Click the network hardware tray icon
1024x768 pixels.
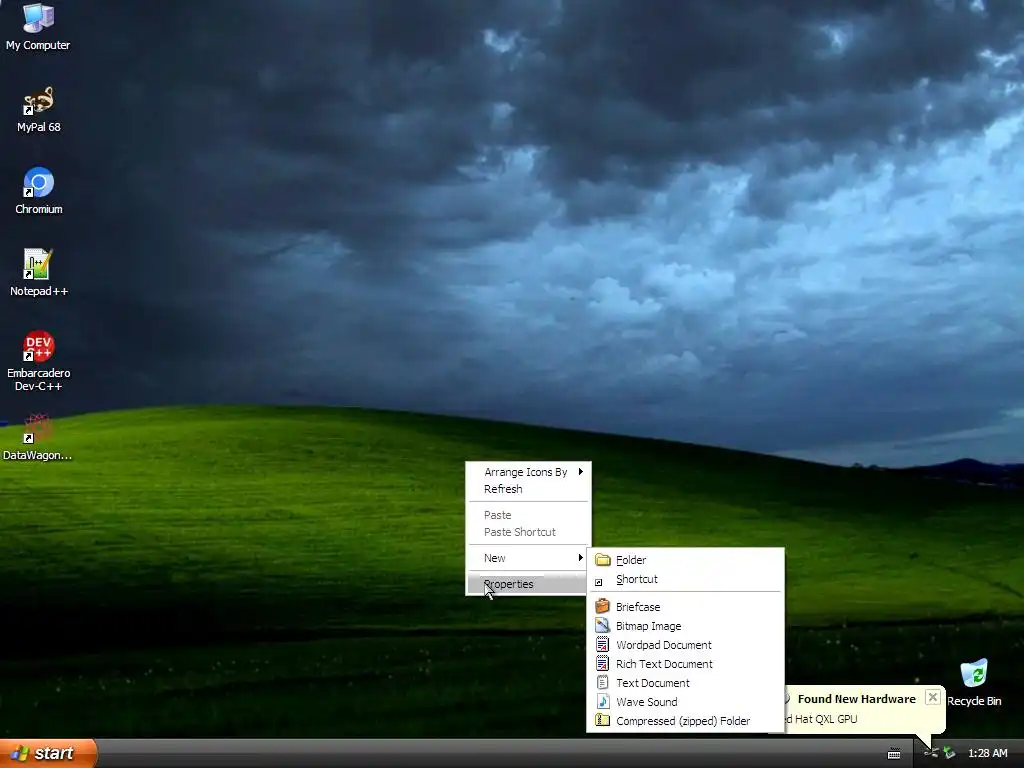932,753
